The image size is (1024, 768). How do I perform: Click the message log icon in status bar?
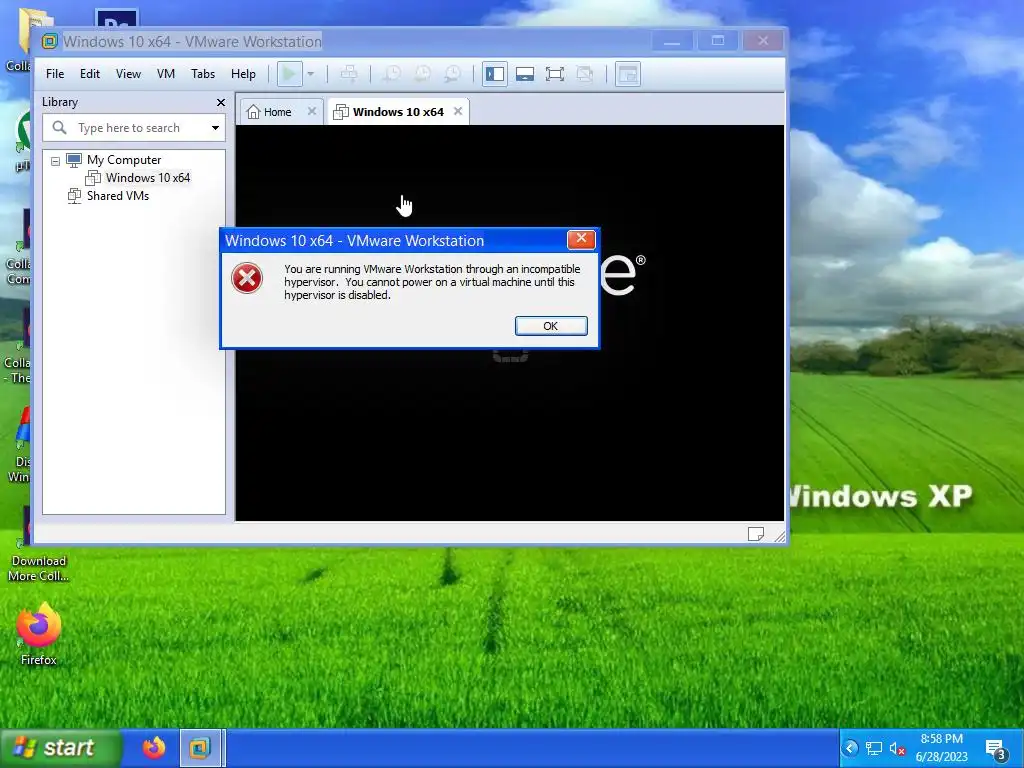(756, 534)
